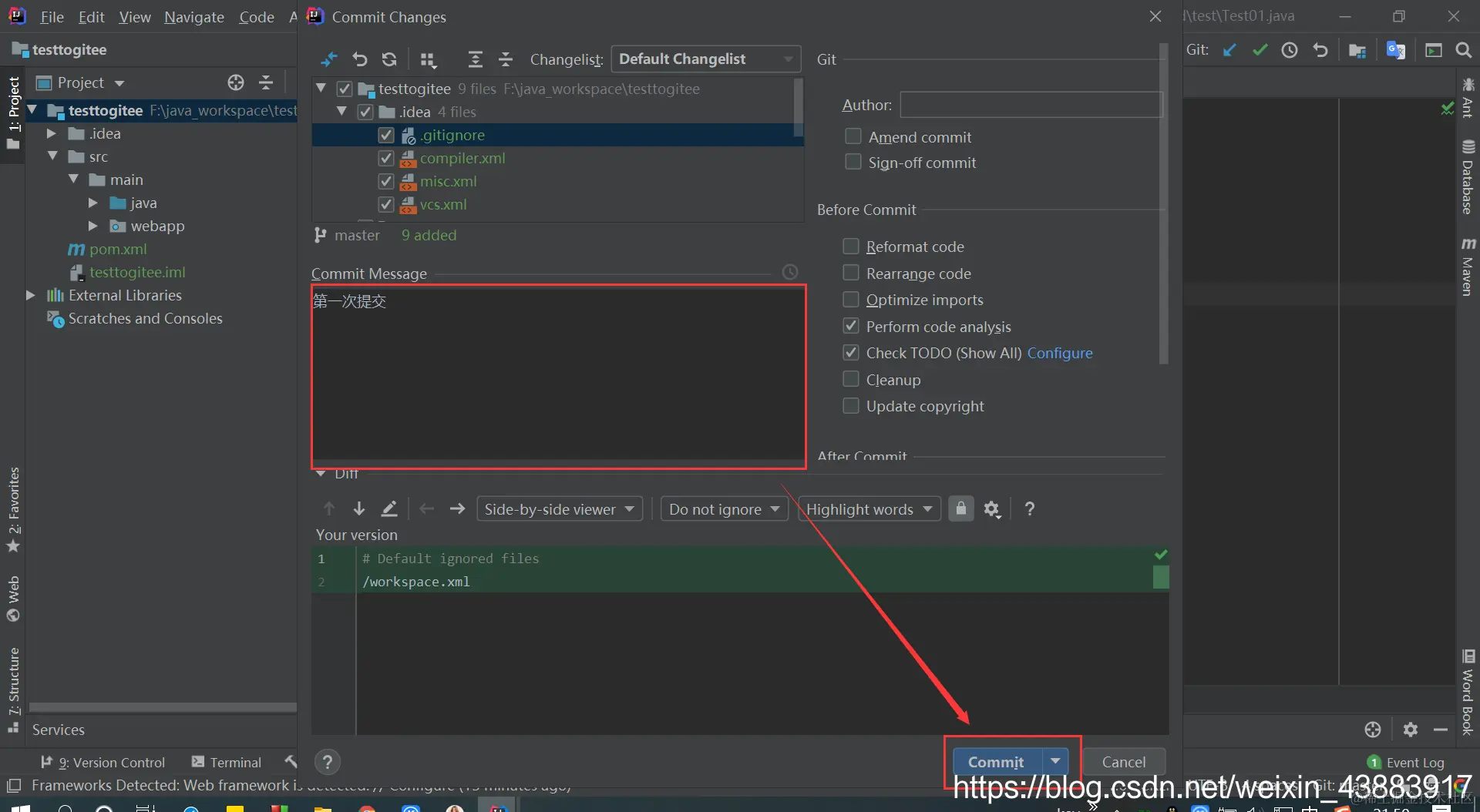Uncheck the .gitignore file checkbox
Screen dimensions: 1480x812
(x=386, y=135)
